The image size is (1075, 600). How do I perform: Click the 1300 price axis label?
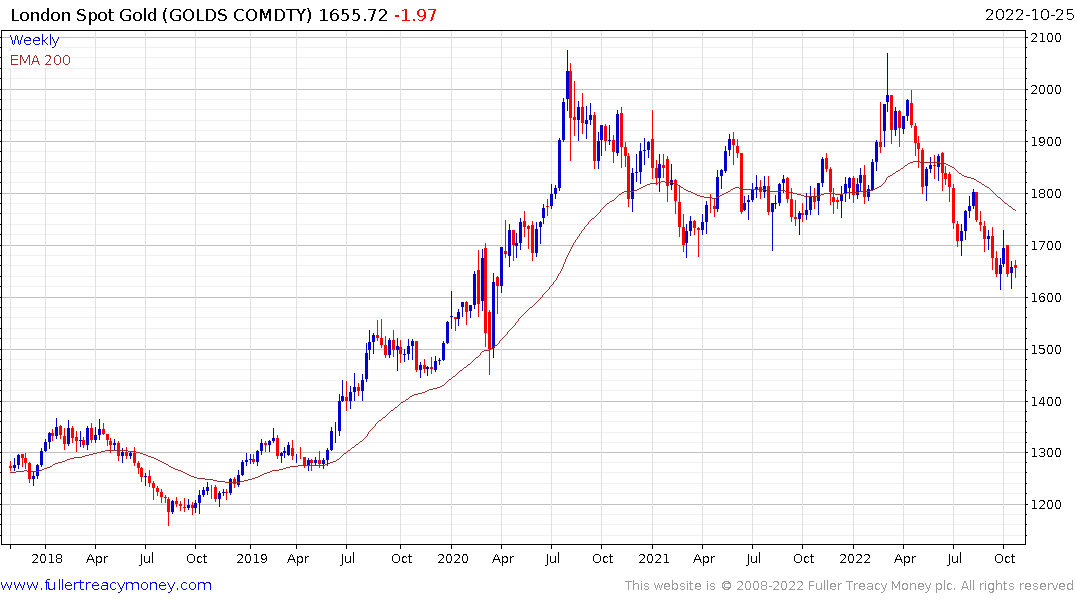[x=1046, y=453]
